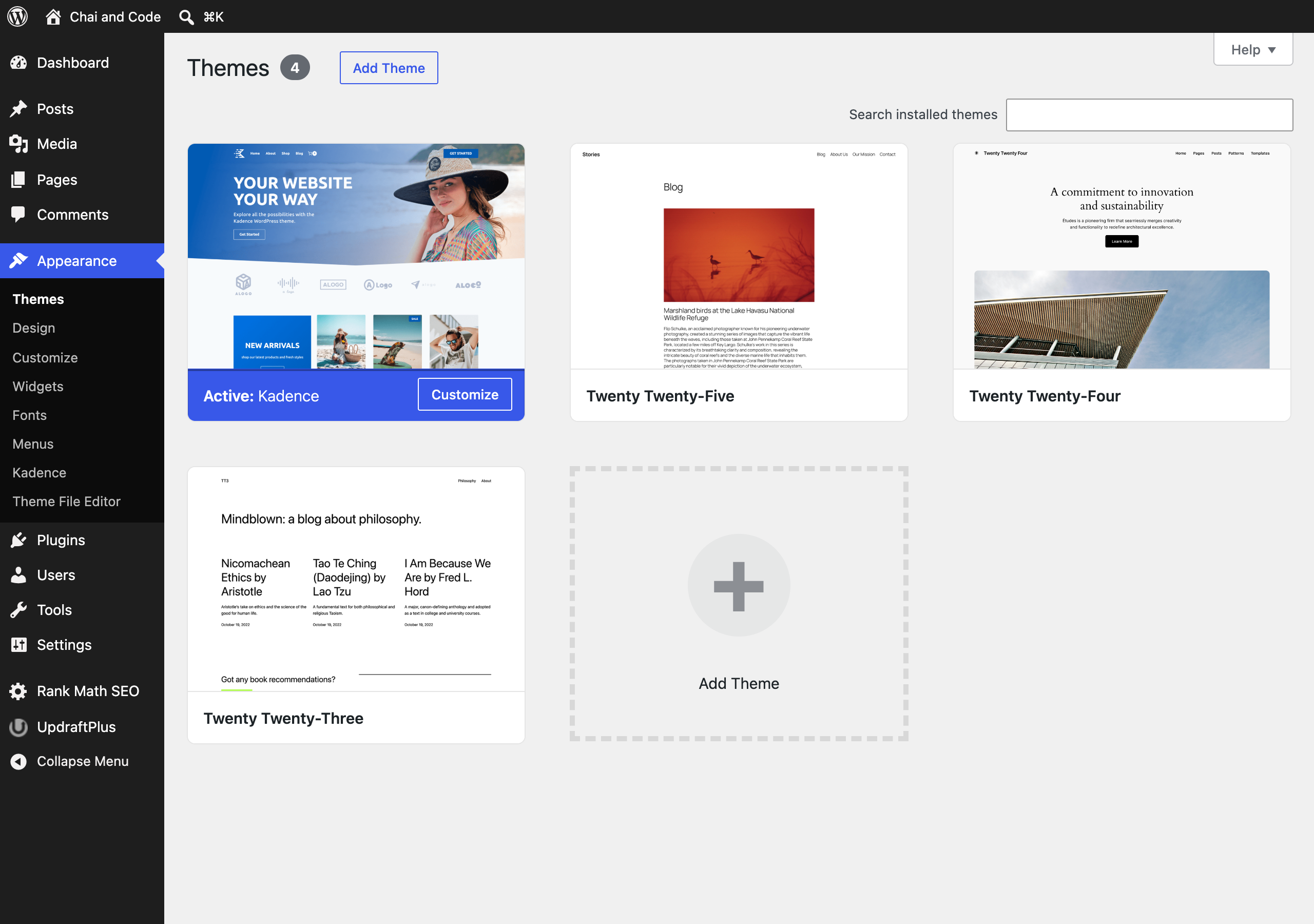This screenshot has width=1314, height=924.
Task: Click the Pages icon in the sidebar
Action: pyautogui.click(x=18, y=179)
